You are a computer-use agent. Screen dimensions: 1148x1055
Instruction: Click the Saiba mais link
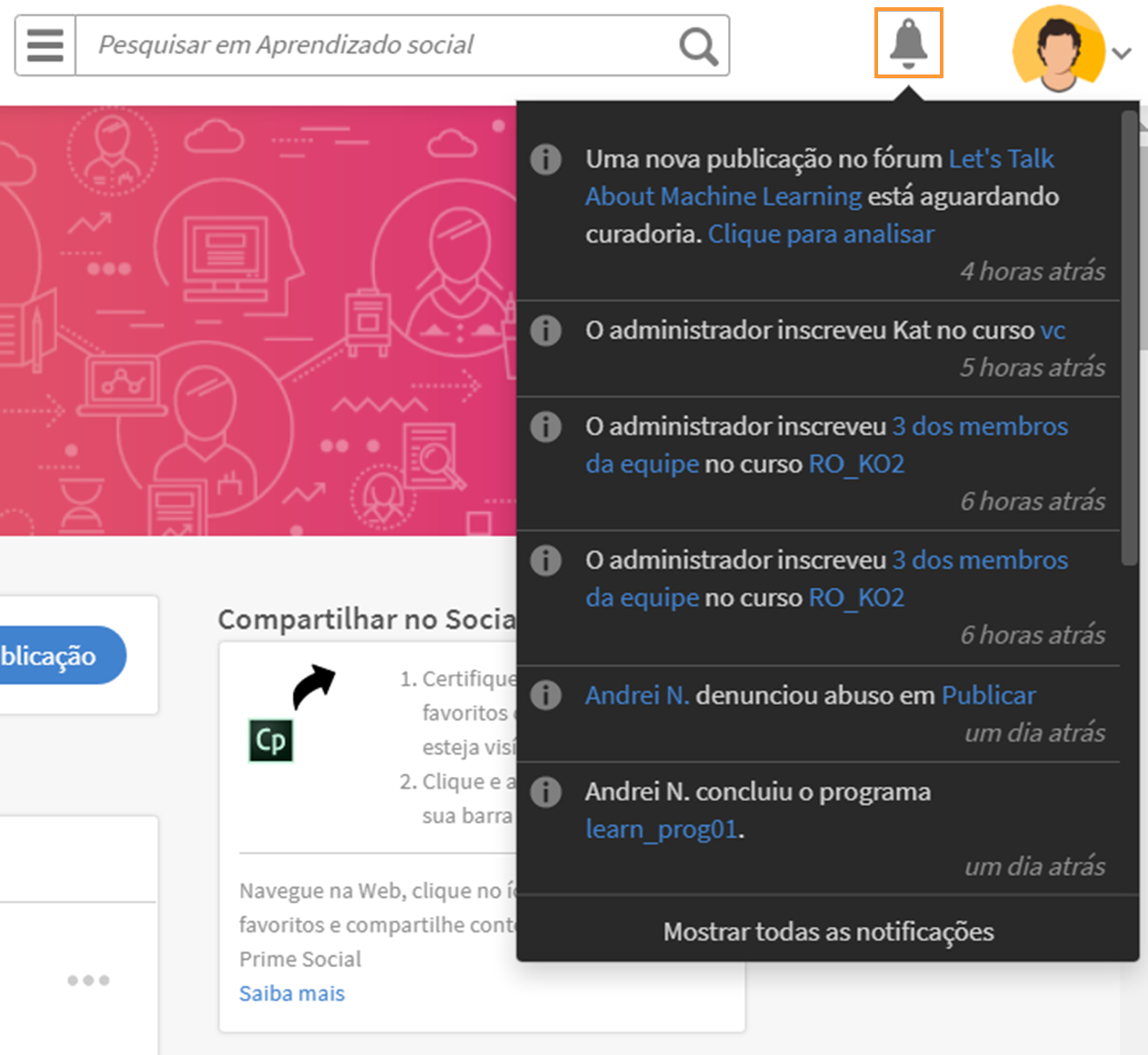(x=292, y=993)
